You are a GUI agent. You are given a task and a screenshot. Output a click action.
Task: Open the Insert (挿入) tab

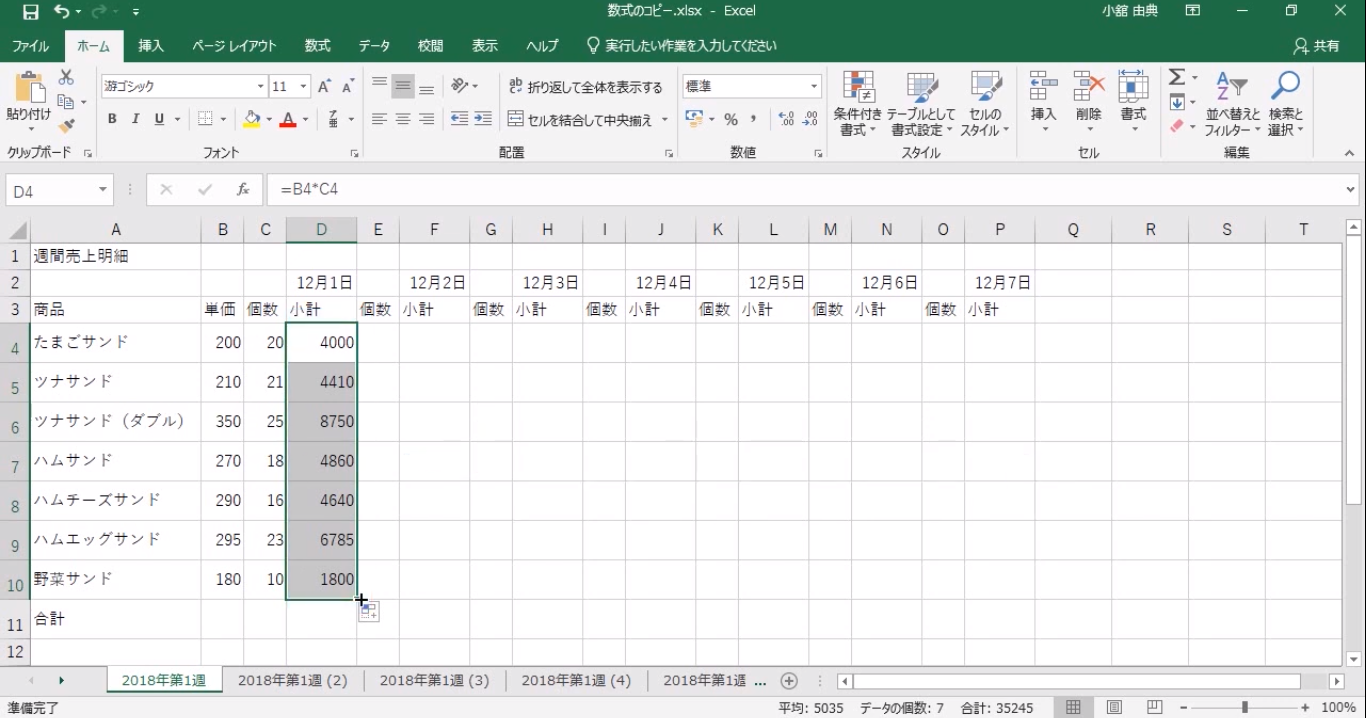pyautogui.click(x=151, y=46)
